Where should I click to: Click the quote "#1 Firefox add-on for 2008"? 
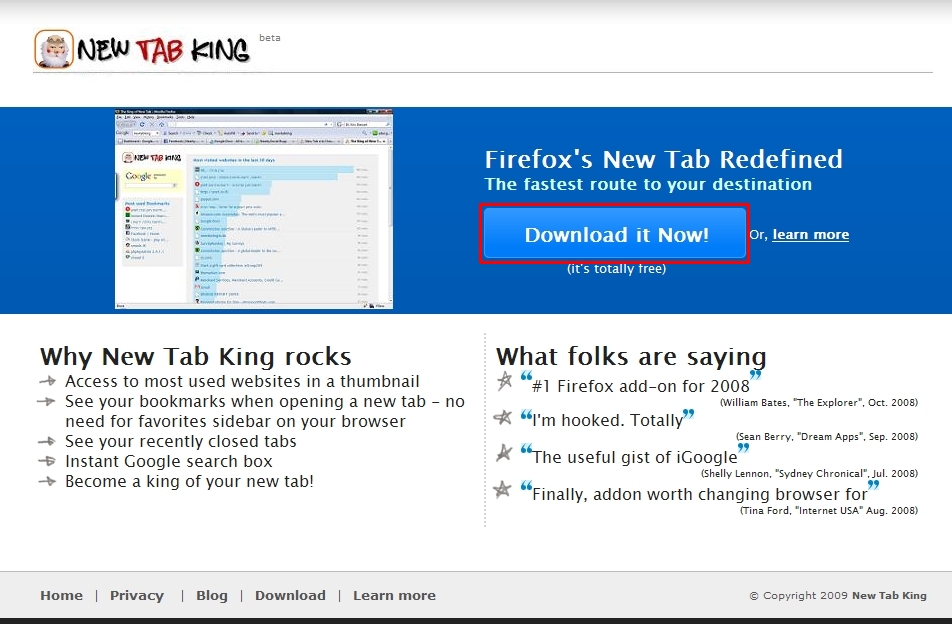[x=641, y=386]
